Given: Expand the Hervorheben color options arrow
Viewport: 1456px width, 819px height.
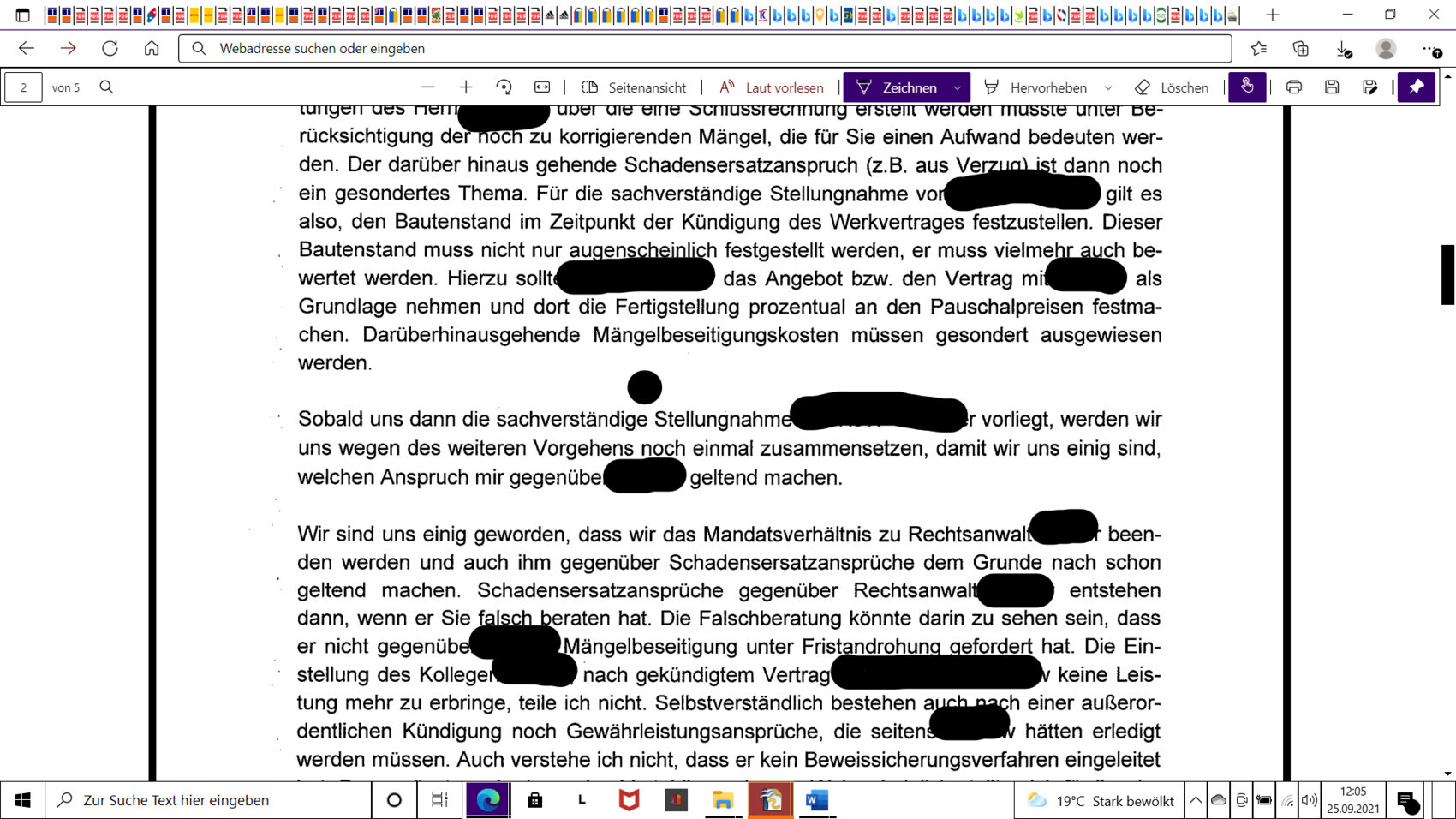Looking at the screenshot, I should [x=1108, y=87].
